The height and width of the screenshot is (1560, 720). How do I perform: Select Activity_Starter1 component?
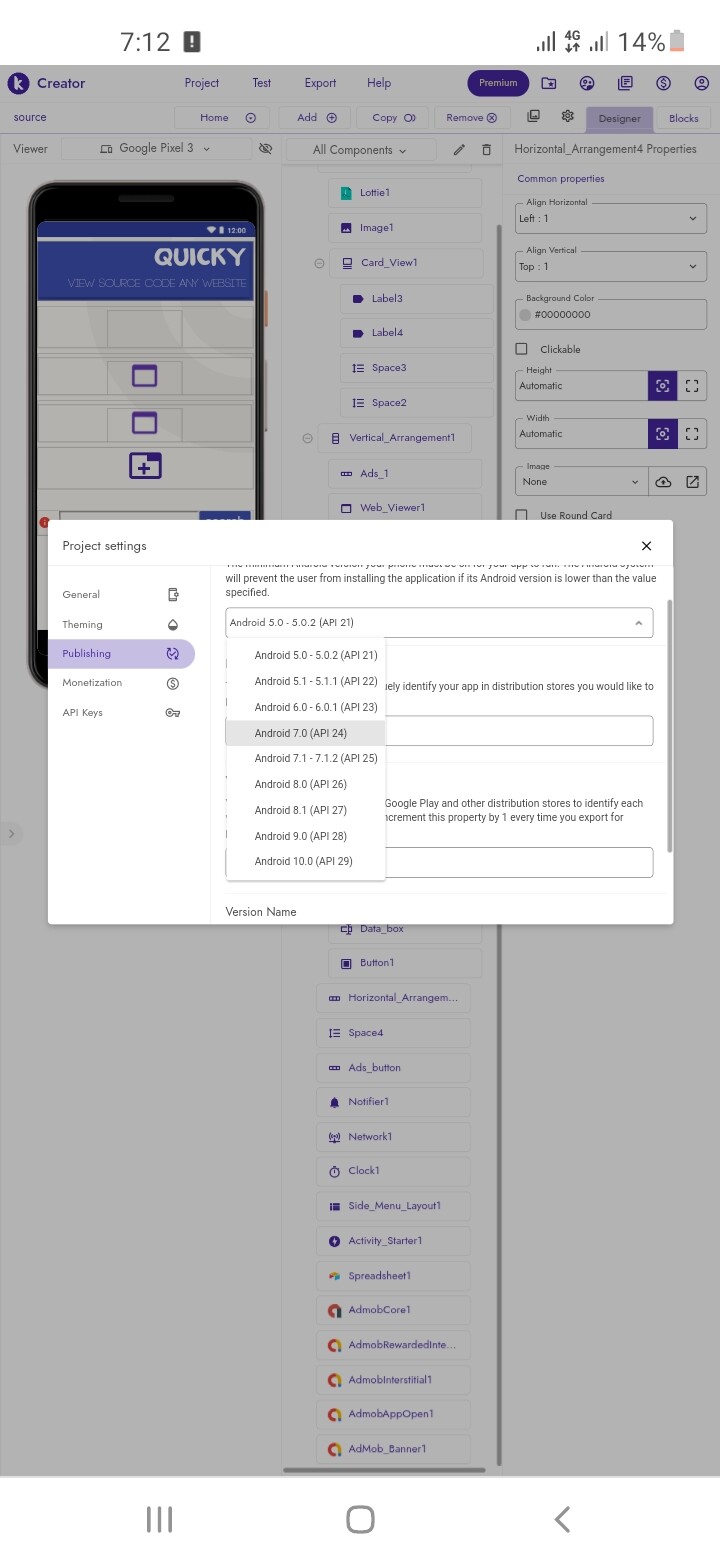[393, 1241]
